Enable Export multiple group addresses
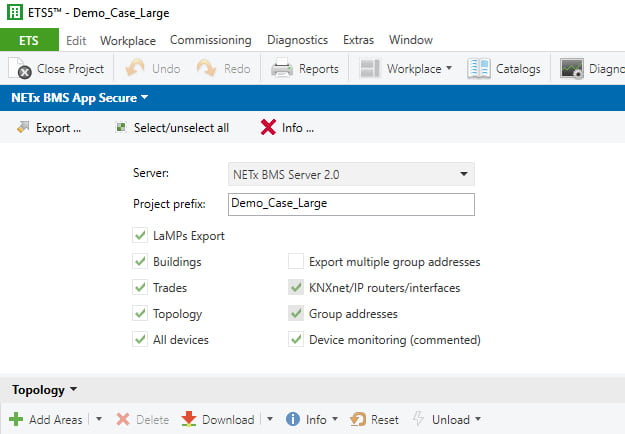 point(296,261)
